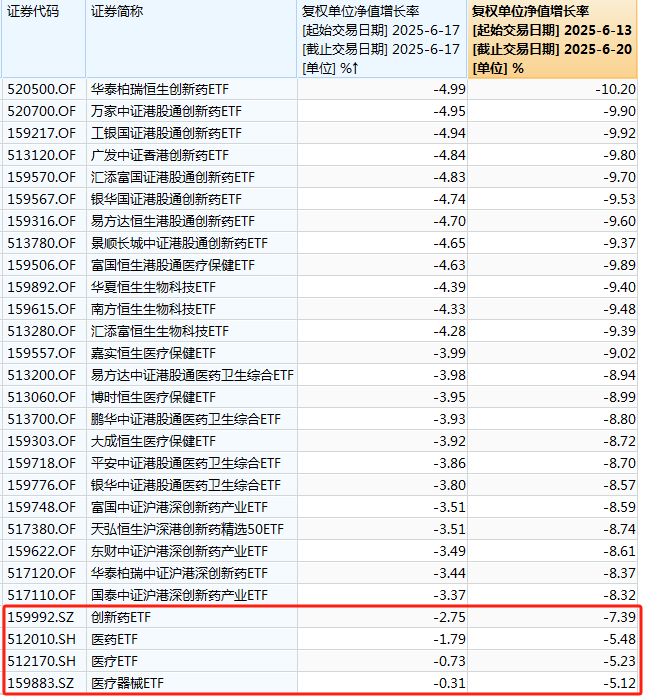
Task: Select name 银华国证港股通创新药ETF
Action: point(166,199)
